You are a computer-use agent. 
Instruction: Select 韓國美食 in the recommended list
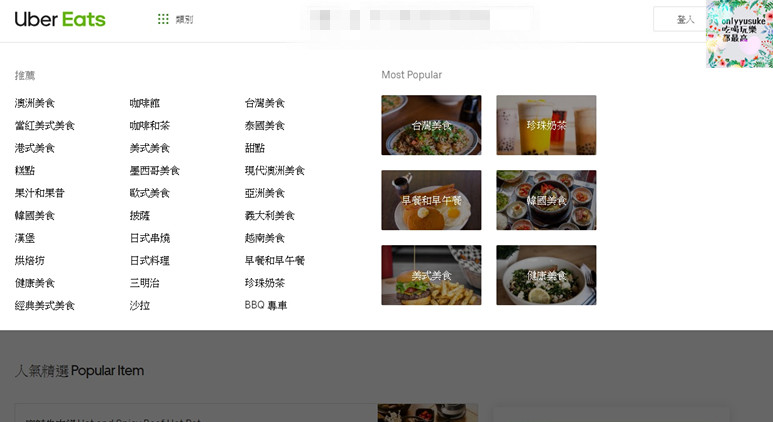(35, 215)
